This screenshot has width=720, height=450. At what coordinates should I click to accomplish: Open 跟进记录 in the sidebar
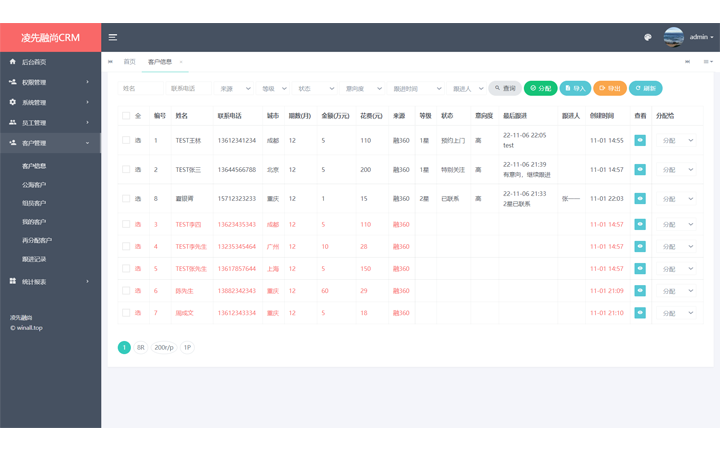click(x=34, y=259)
